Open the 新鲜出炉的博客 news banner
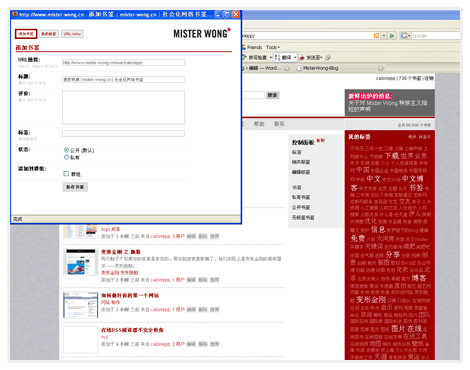Viewport: 470px width, 370px height. [x=389, y=103]
